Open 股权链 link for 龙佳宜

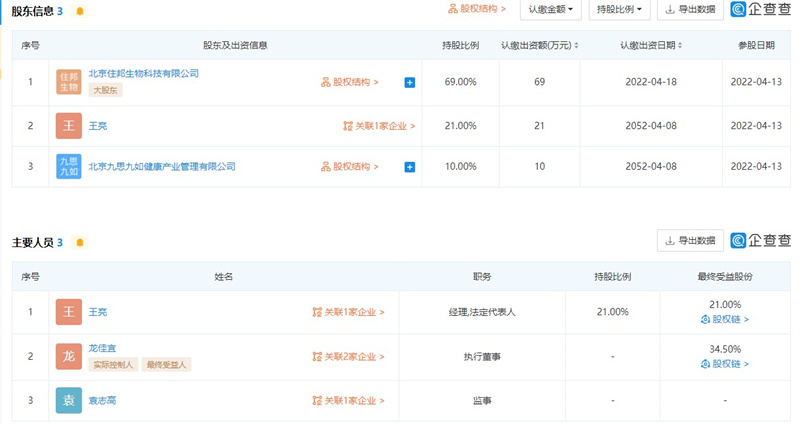[724, 364]
